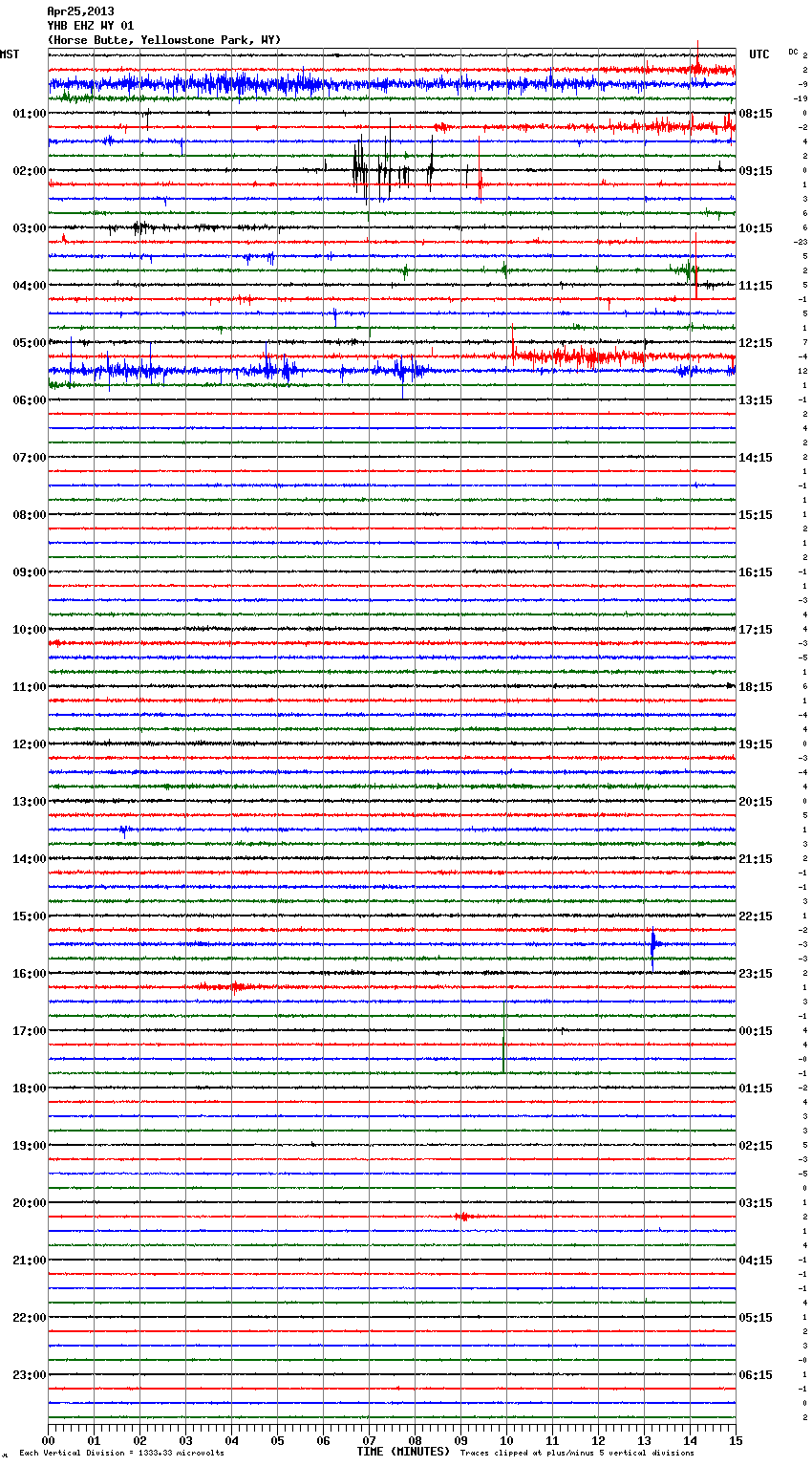Screen dimensions: 812x1466
Task: Click the DC column header
Action: (x=793, y=52)
